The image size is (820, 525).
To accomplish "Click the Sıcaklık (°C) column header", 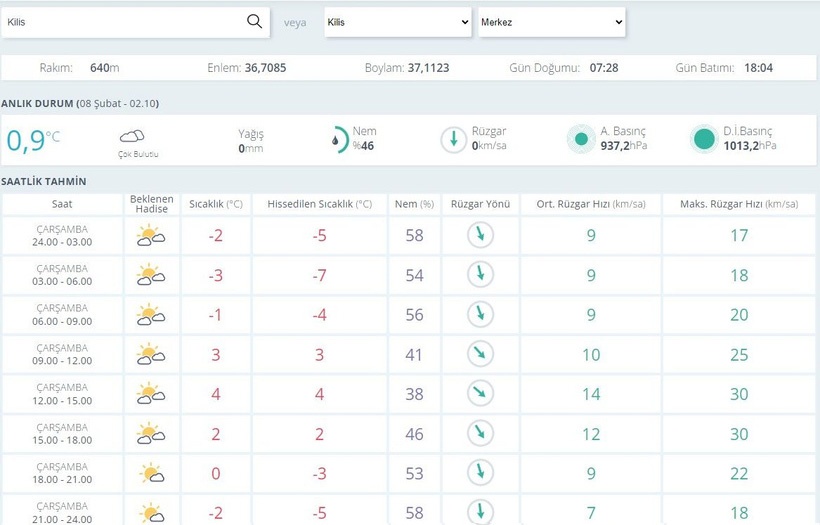I will pos(216,204).
